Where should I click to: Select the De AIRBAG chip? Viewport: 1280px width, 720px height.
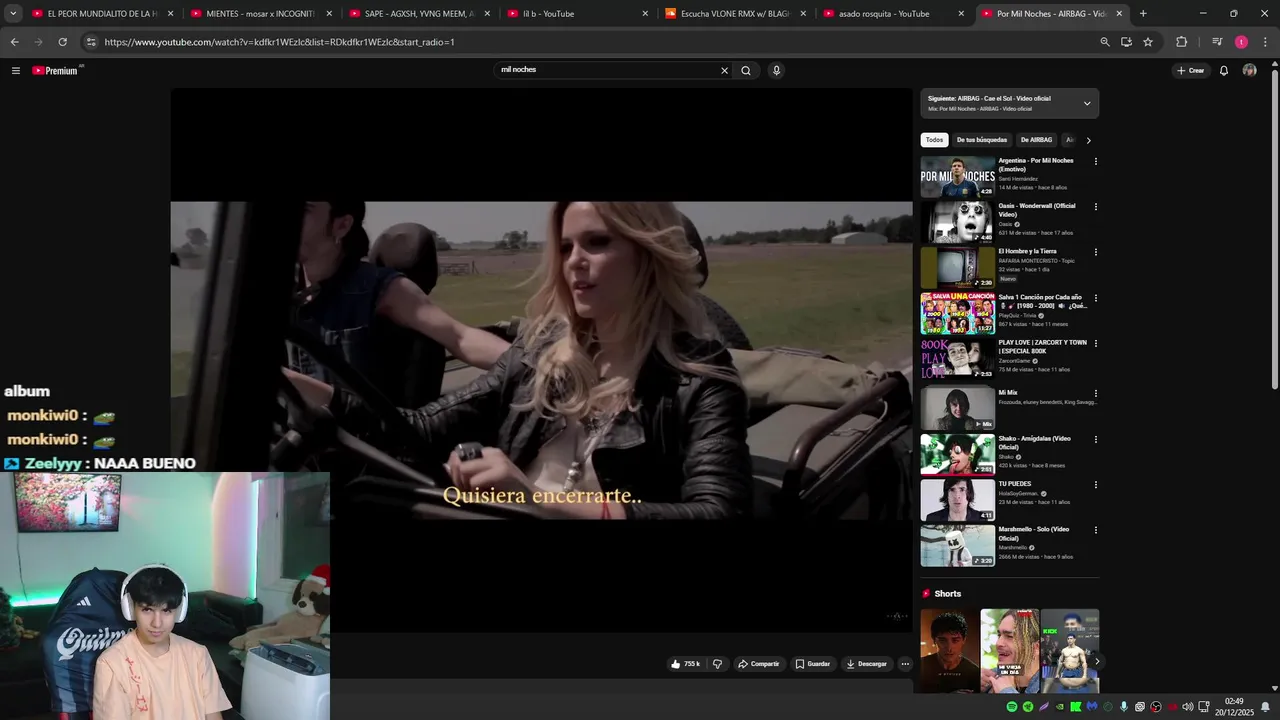[1036, 140]
